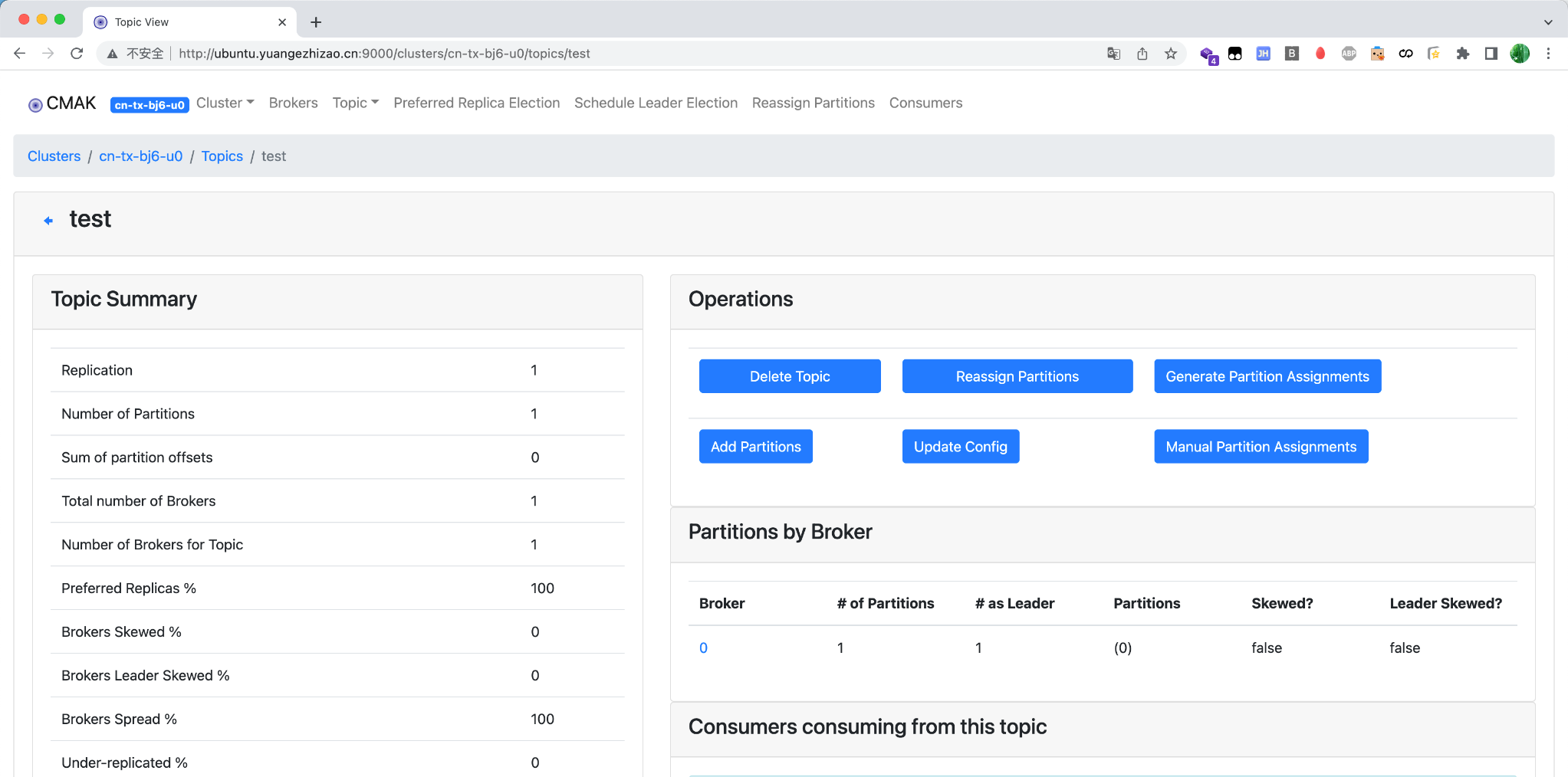Click the Leader Skewed? column header
Image resolution: width=1568 pixels, height=777 pixels.
[x=1445, y=604]
